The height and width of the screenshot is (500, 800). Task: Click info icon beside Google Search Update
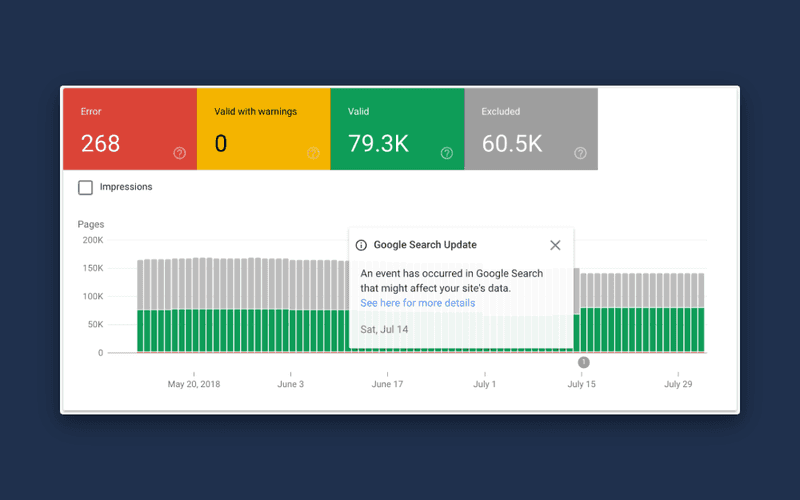click(361, 245)
